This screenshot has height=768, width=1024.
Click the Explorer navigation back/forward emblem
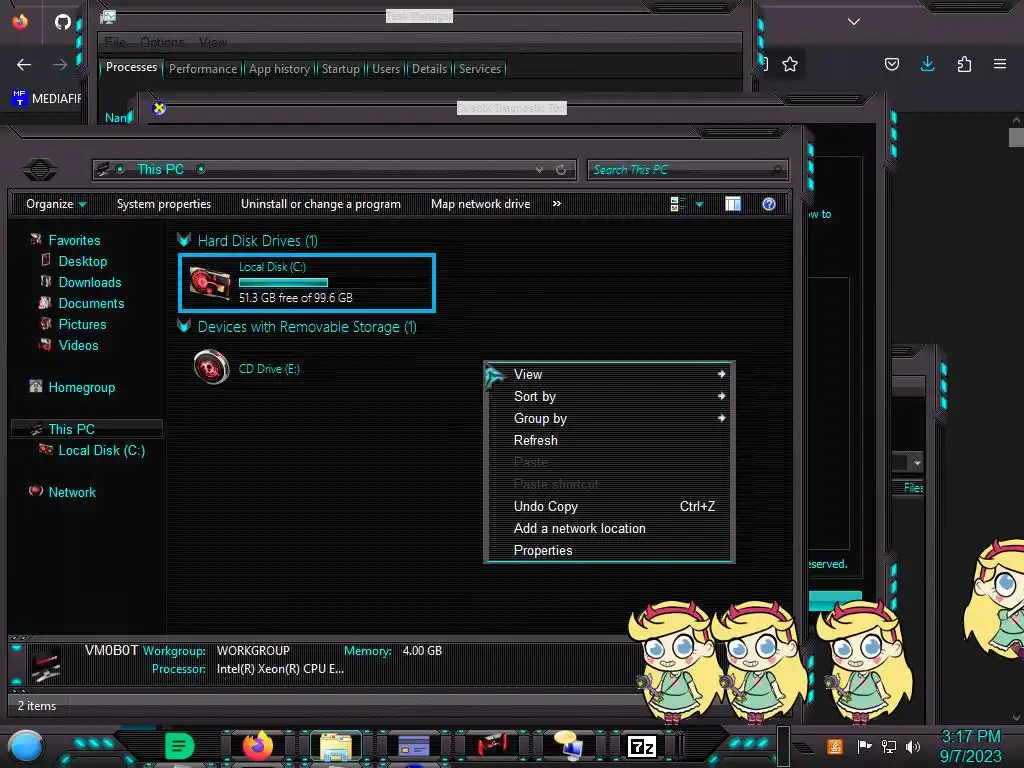point(40,170)
